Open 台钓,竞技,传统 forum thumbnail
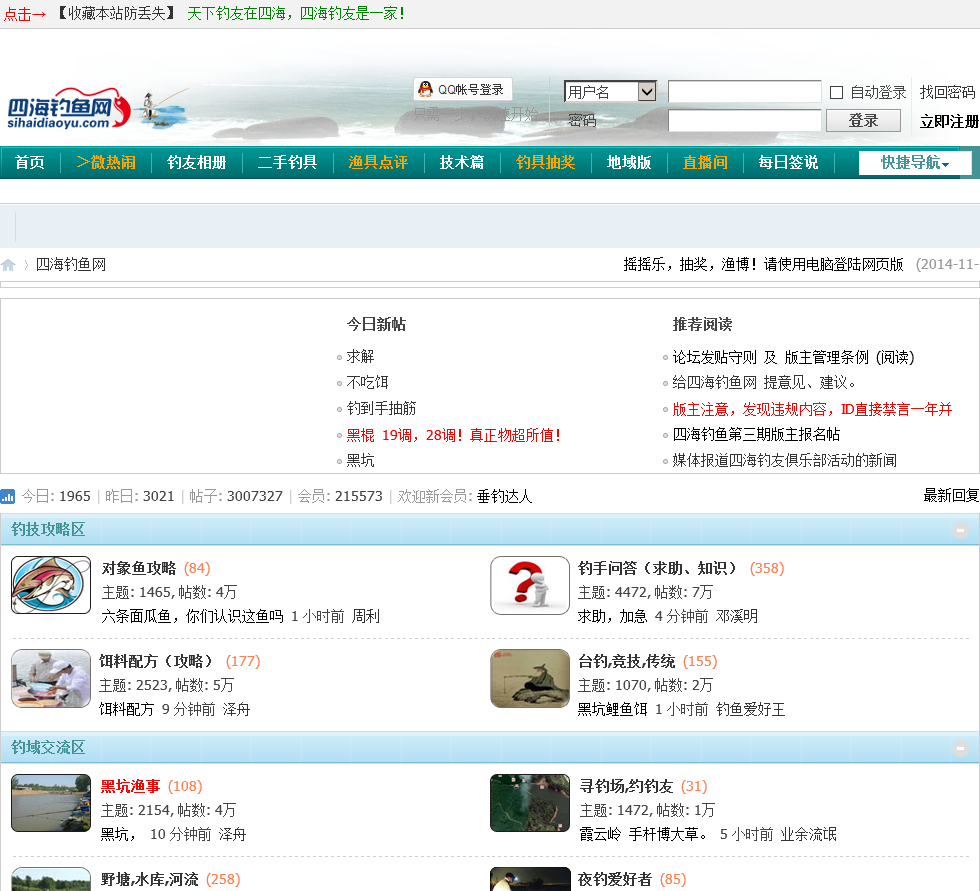980x891 pixels. point(530,678)
